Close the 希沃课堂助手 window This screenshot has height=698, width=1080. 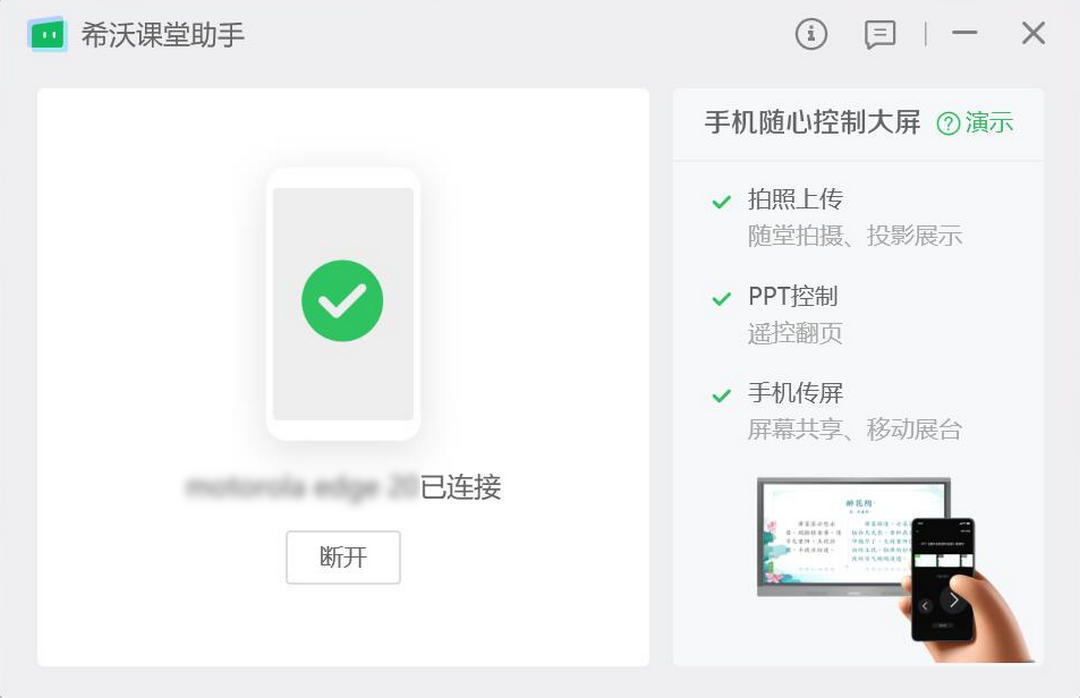[1033, 34]
